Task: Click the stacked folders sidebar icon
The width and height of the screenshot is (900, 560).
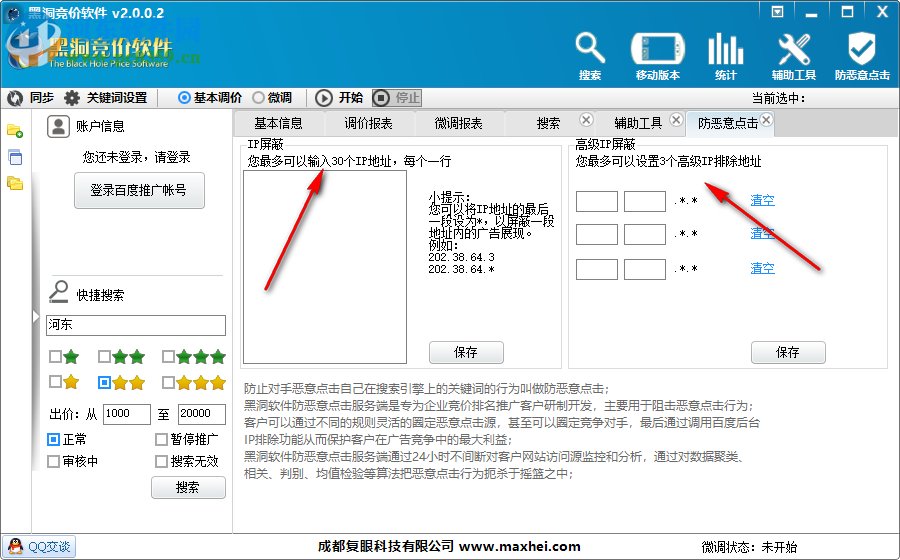Action: tap(15, 184)
